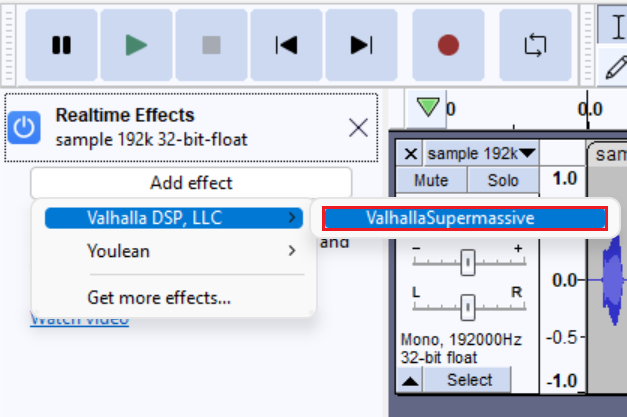Click the green playhead triangle on timeline

pyautogui.click(x=428, y=107)
